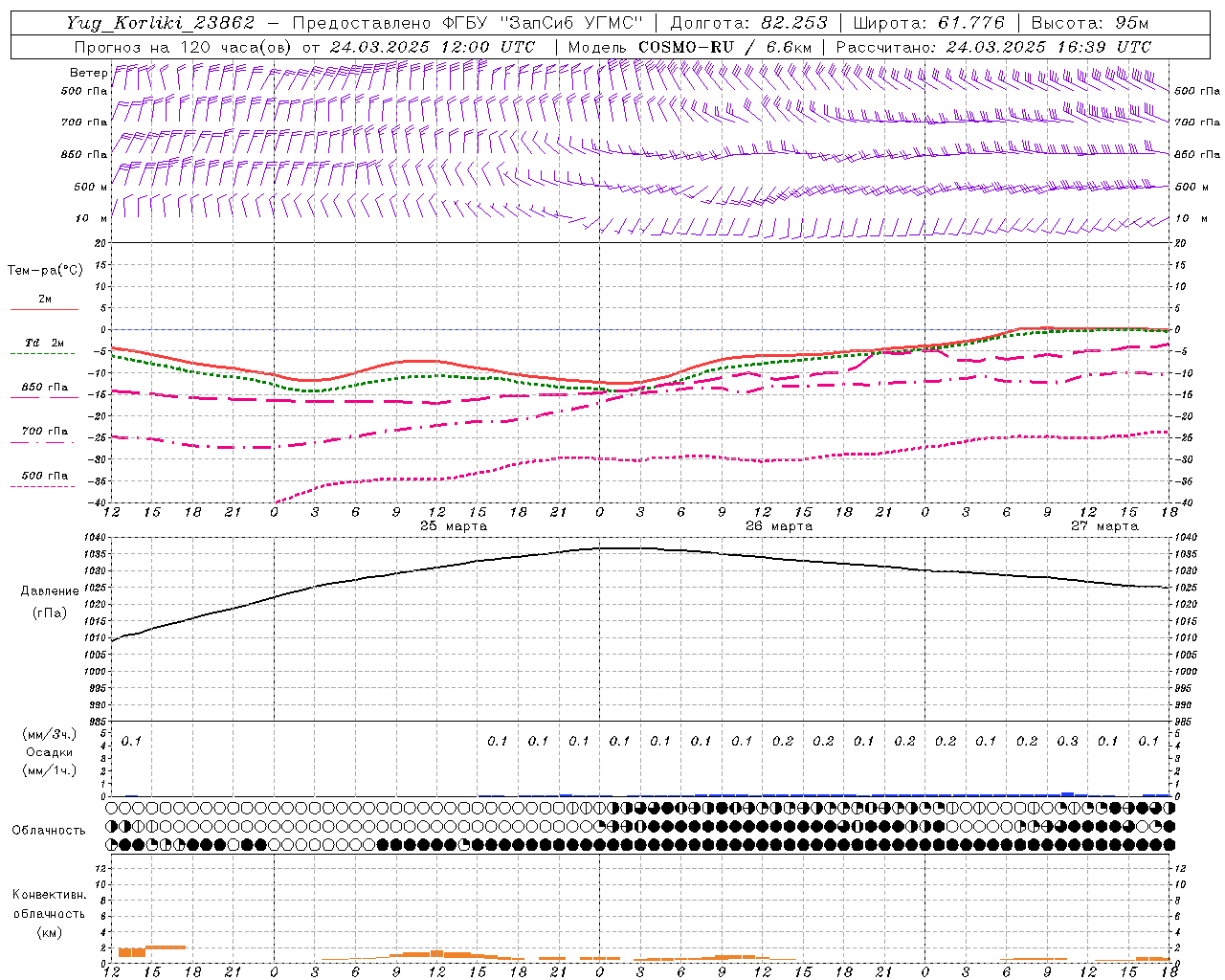The height and width of the screenshot is (980, 1225).
Task: Click the dotted line sample under 500 гПа legend
Action: (x=44, y=487)
